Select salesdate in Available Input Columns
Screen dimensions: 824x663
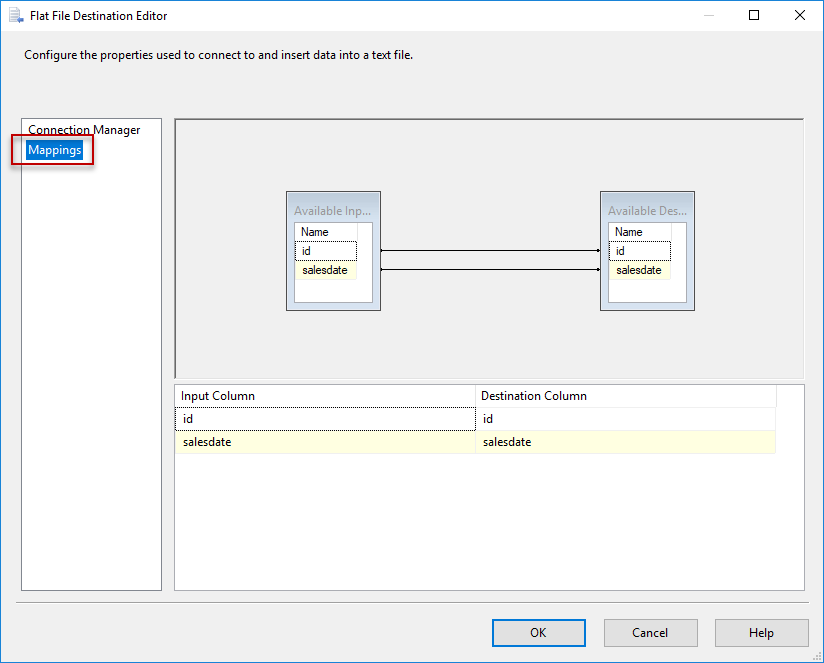[324, 270]
